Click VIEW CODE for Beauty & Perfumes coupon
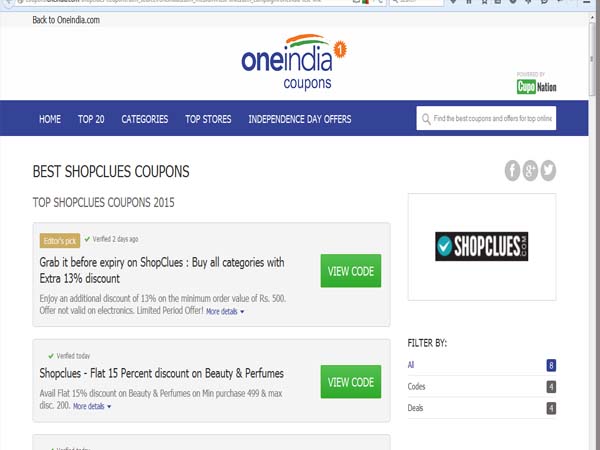Image resolution: width=600 pixels, height=450 pixels. [350, 382]
